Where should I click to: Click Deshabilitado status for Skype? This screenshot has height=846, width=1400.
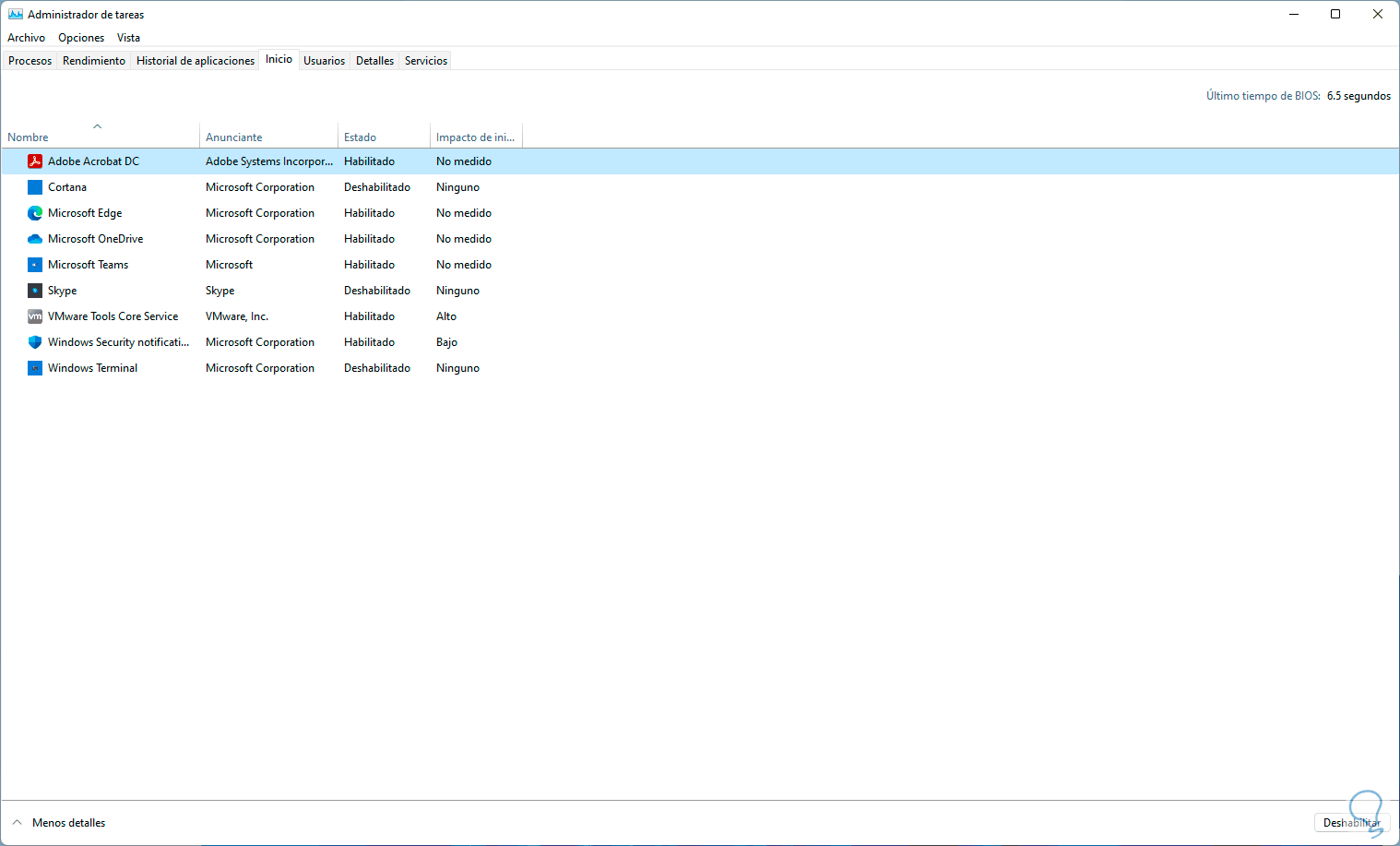377,291
